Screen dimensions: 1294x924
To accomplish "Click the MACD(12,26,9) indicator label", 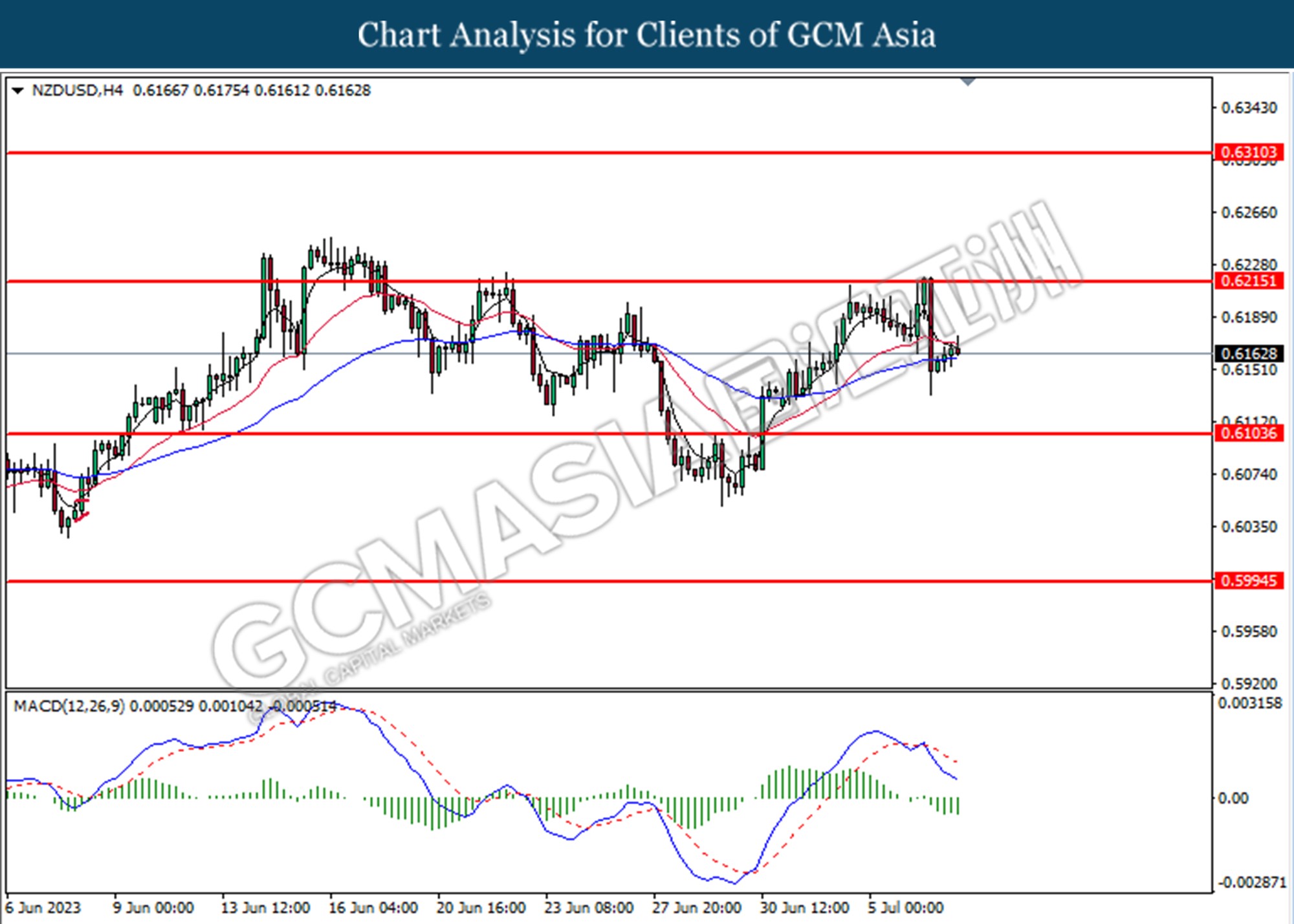I will coord(69,706).
